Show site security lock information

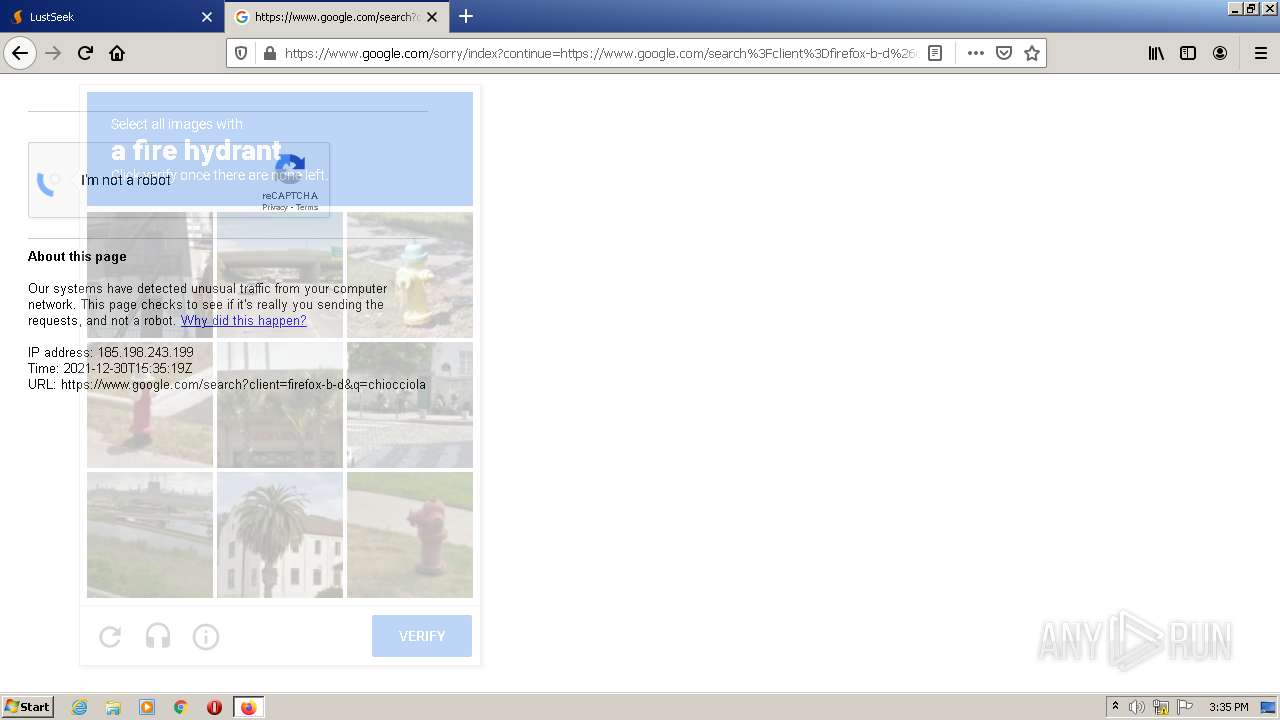pyautogui.click(x=269, y=53)
